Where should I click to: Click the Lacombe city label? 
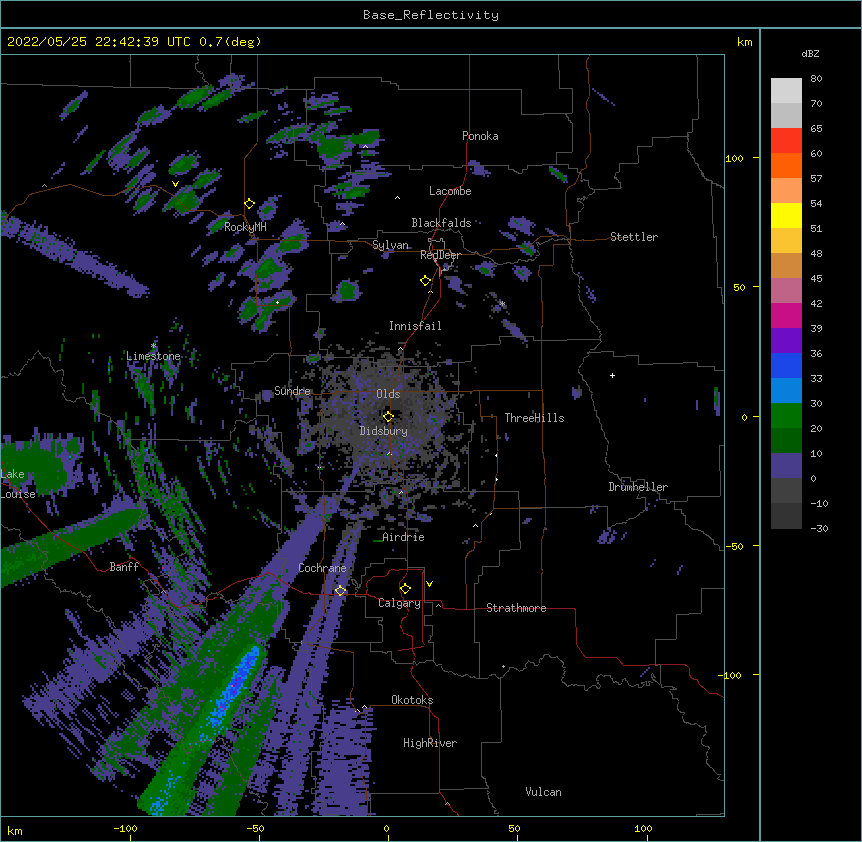tap(450, 191)
